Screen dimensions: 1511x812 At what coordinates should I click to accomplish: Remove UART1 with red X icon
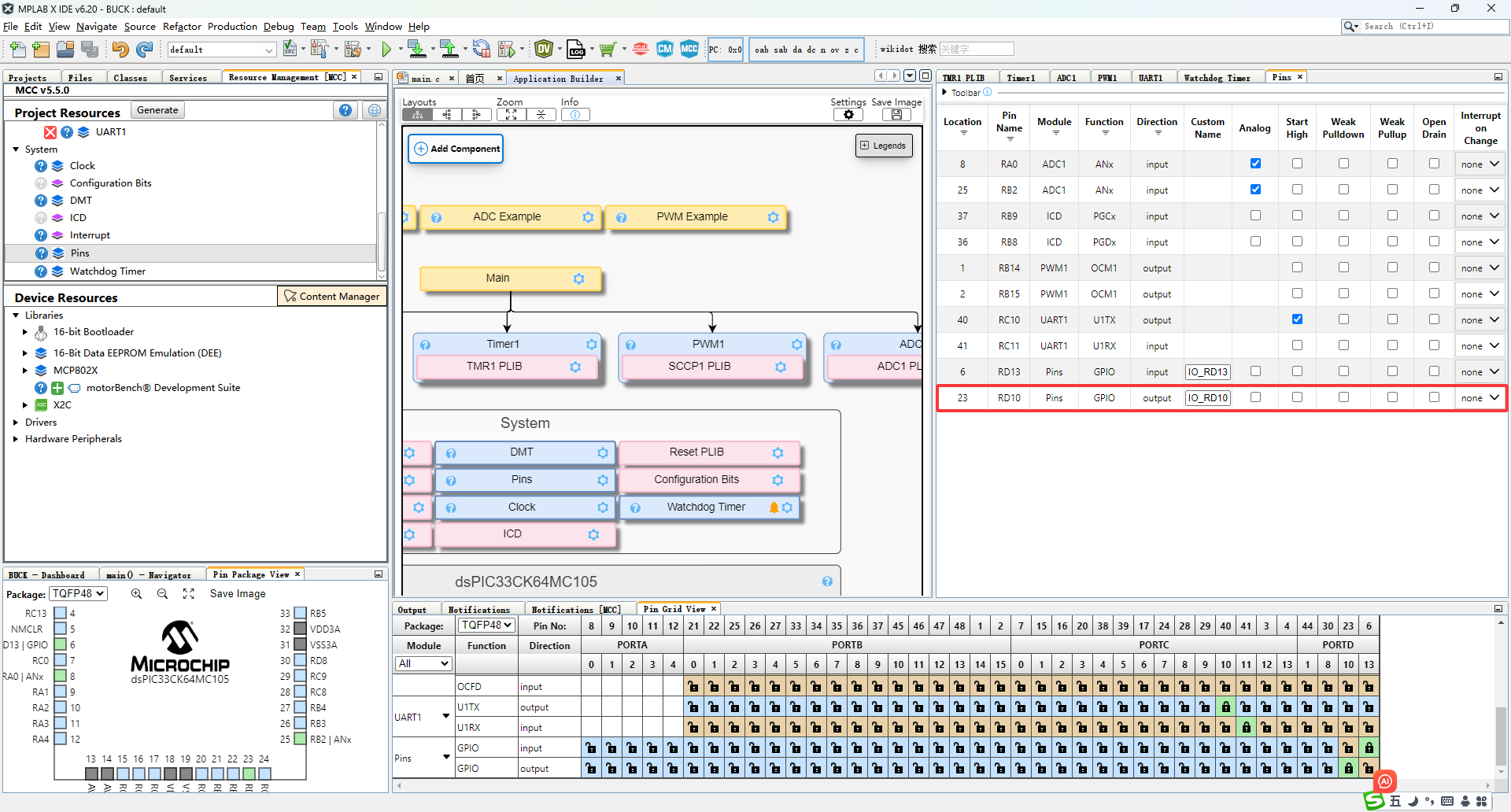click(x=50, y=132)
